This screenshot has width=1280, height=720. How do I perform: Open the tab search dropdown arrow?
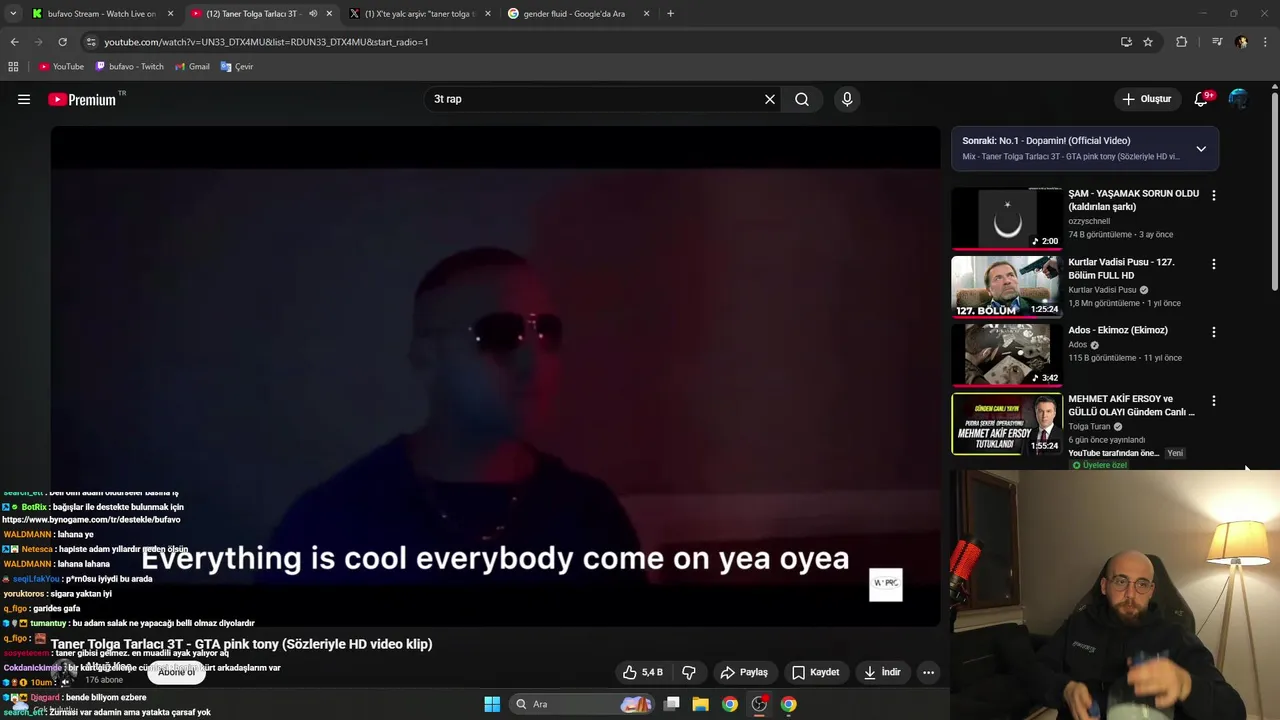[13, 14]
